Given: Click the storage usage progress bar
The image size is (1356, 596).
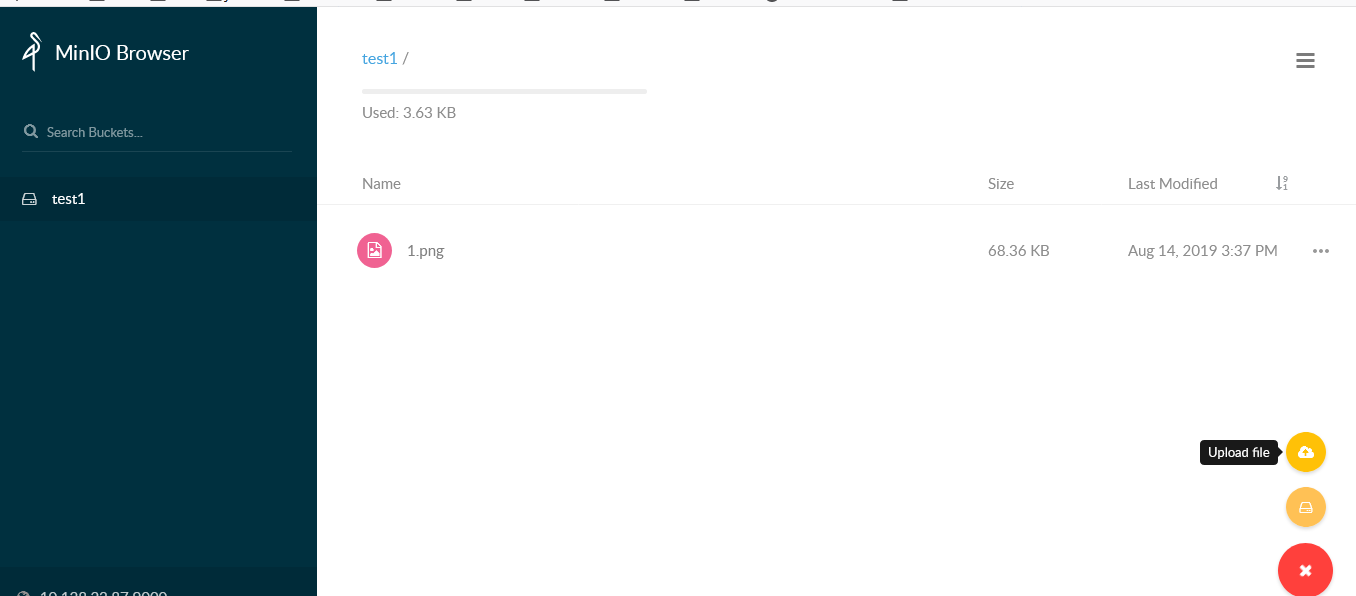Looking at the screenshot, I should pos(504,91).
